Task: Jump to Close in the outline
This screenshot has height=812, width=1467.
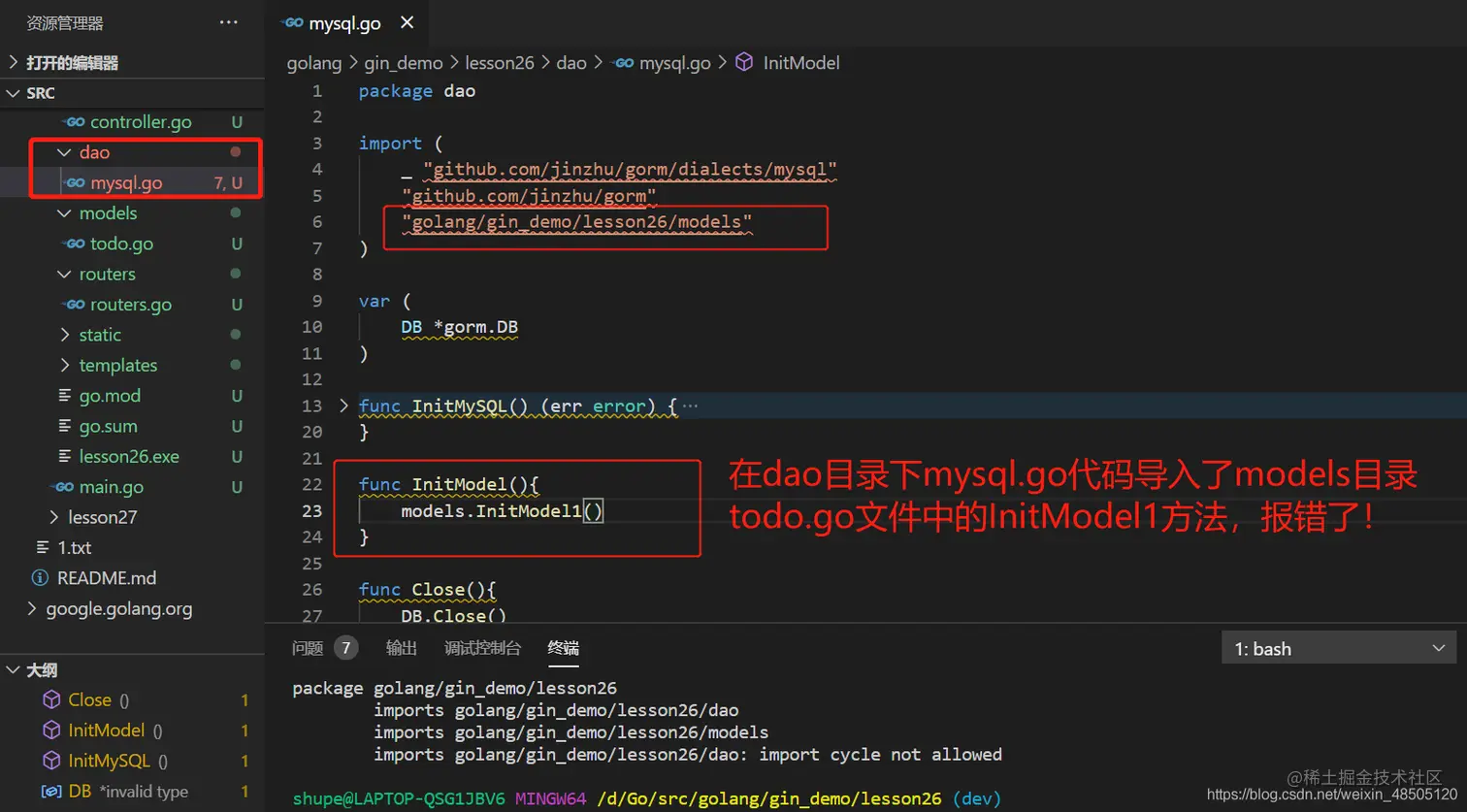Action: [89, 699]
